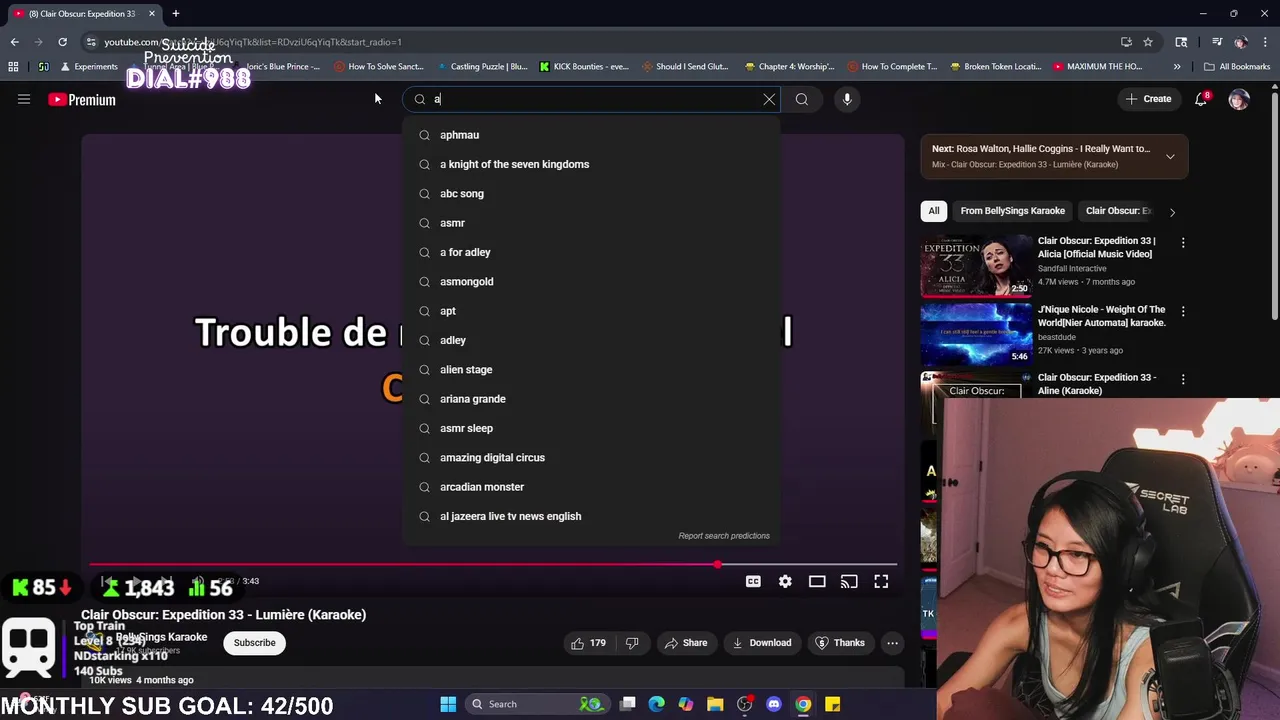Click the Thanks button
1280x720 pixels.
840,643
